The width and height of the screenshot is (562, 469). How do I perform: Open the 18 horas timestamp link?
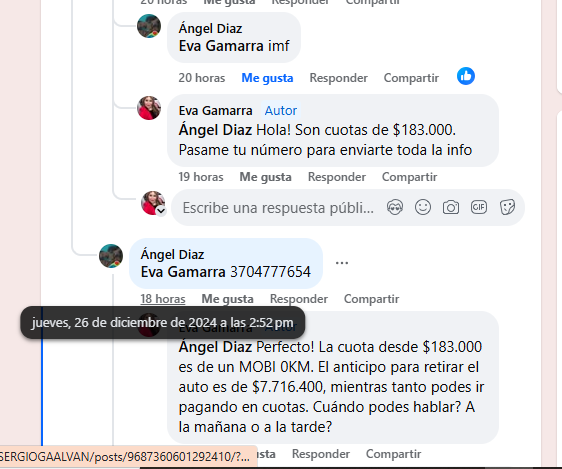click(x=163, y=299)
